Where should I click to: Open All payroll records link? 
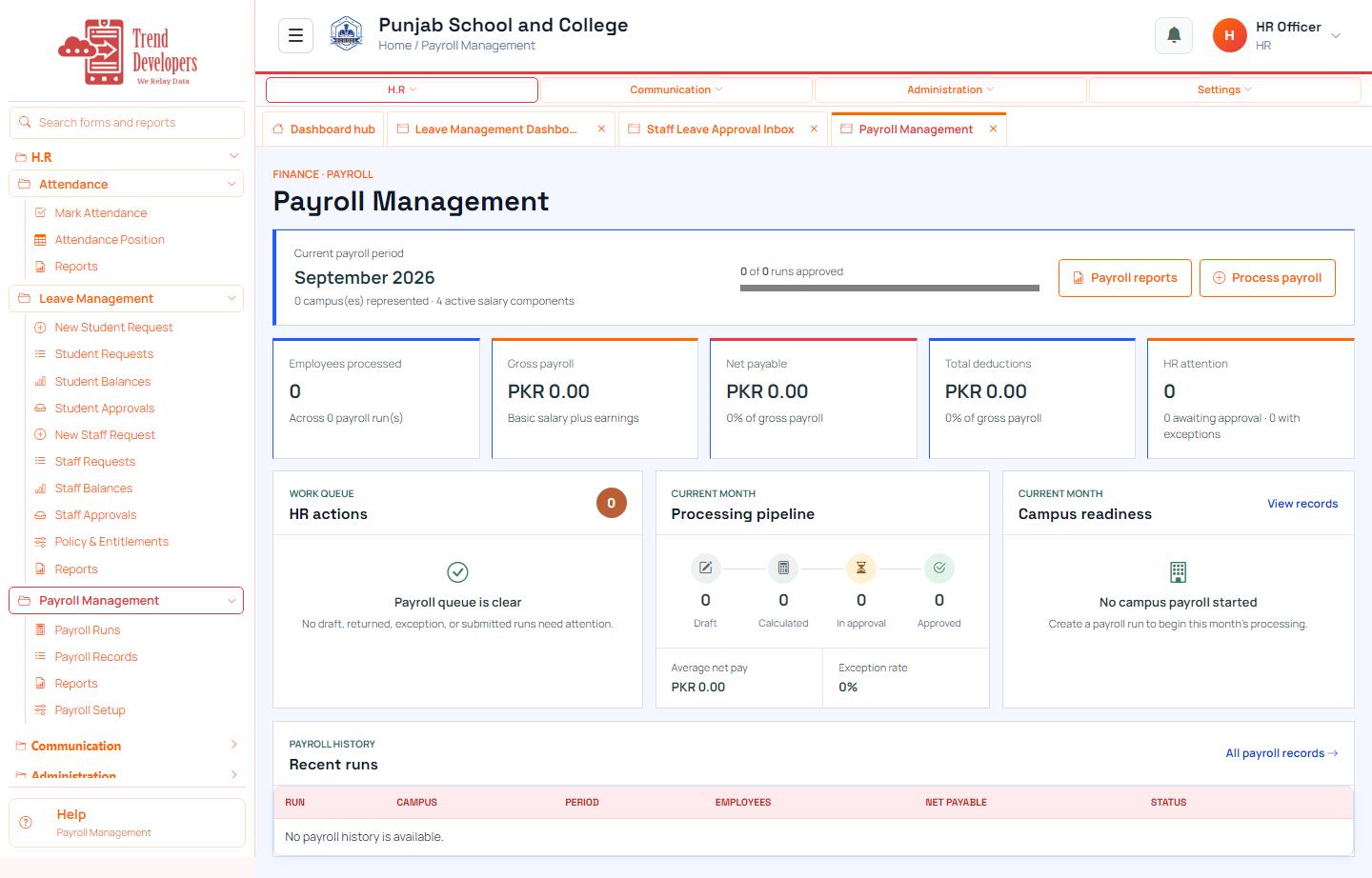coord(1281,753)
